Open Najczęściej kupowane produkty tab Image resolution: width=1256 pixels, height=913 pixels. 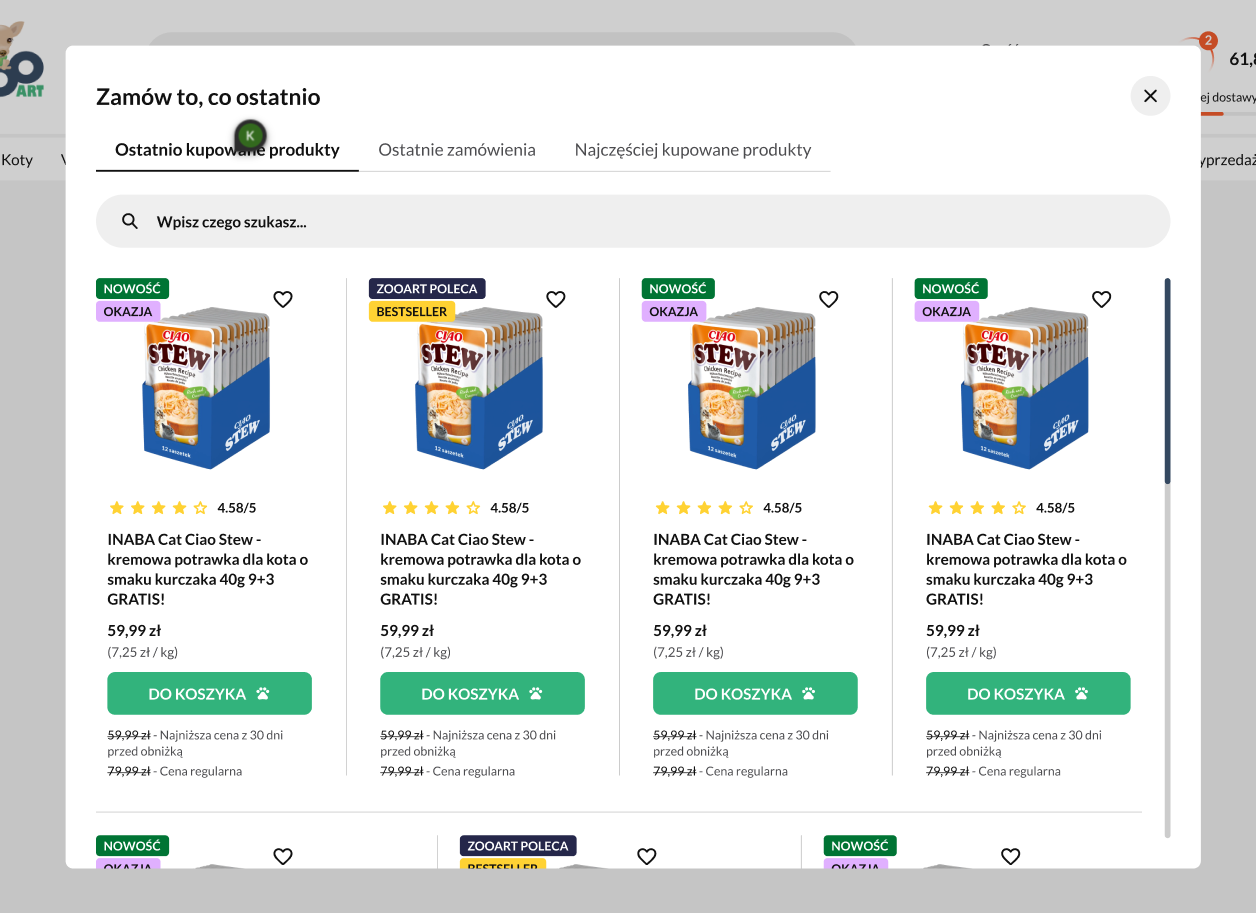point(693,150)
